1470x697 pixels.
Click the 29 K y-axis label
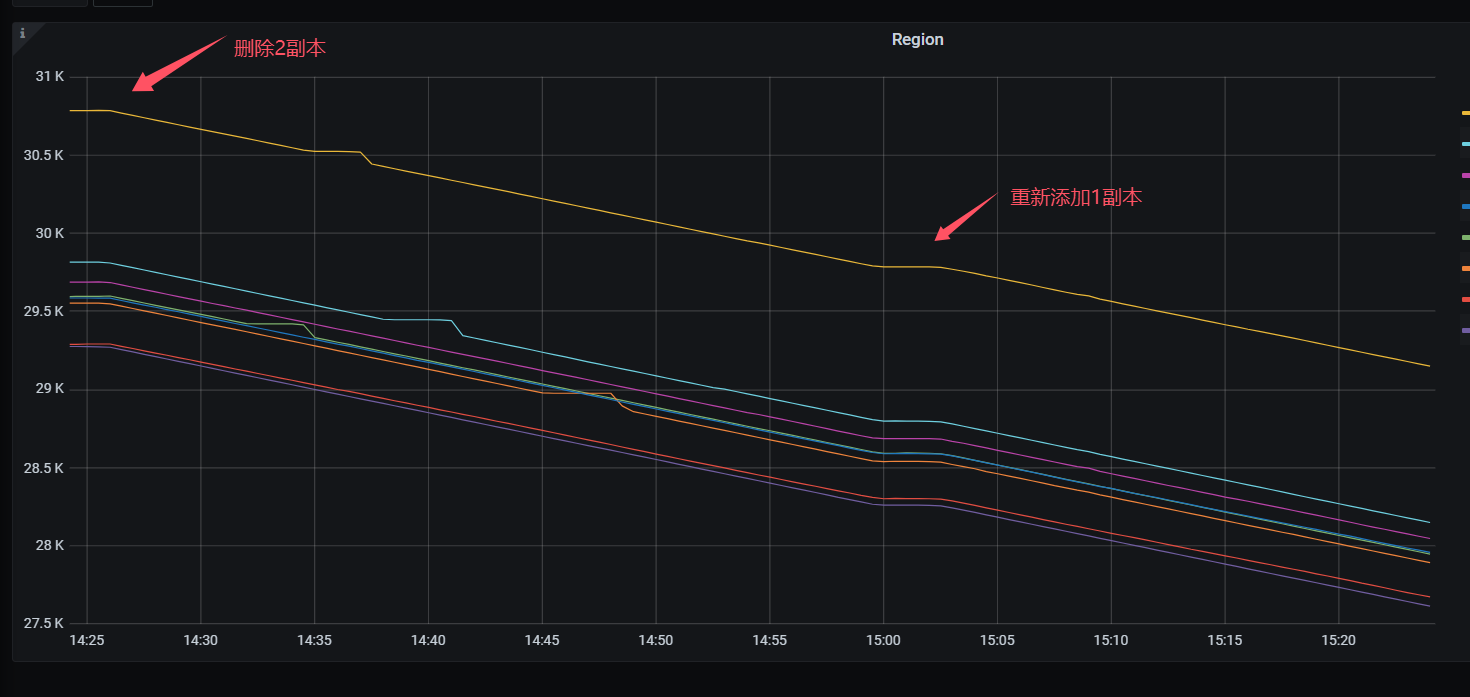(50, 389)
